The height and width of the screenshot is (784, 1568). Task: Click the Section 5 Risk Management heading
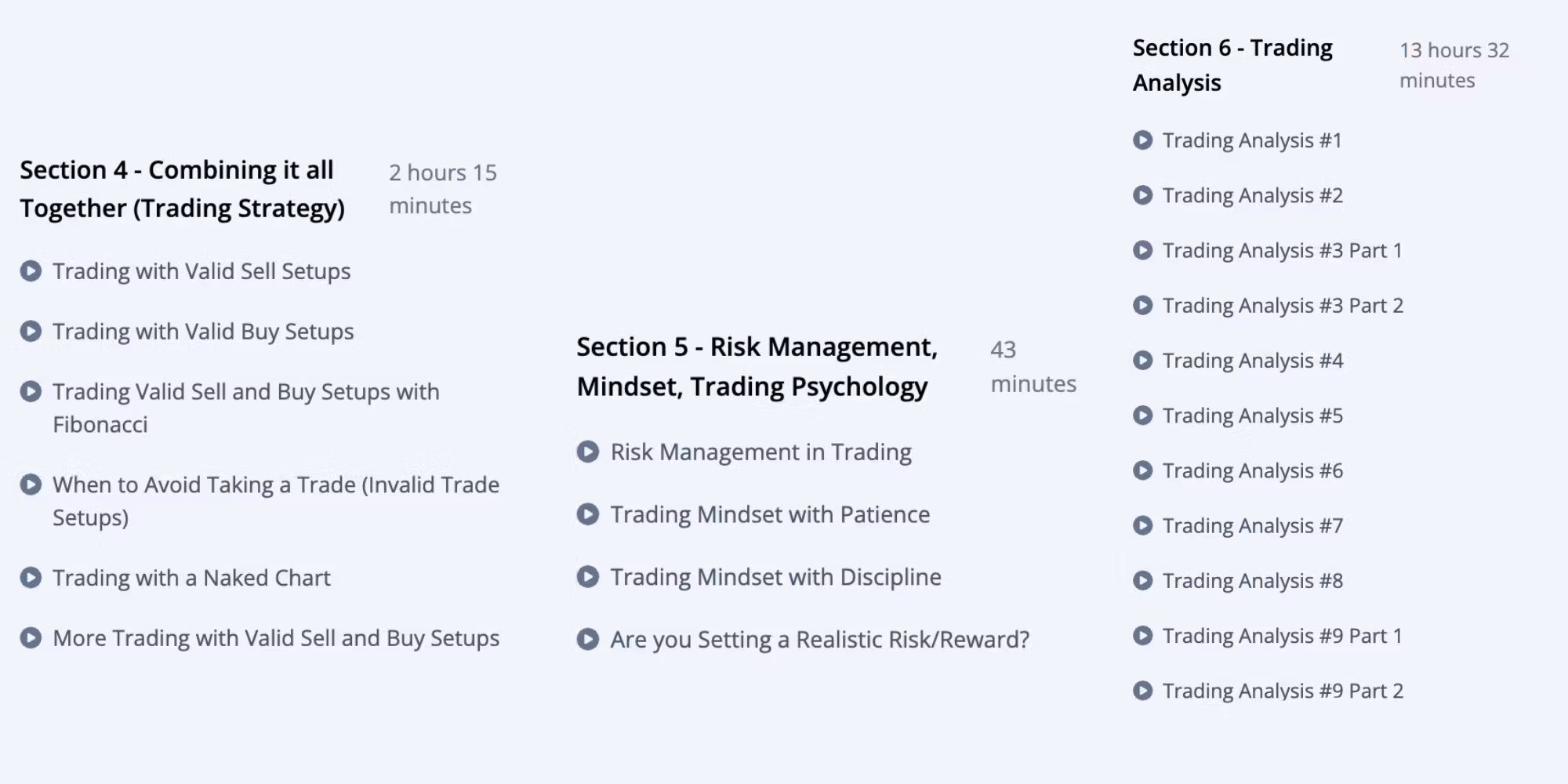click(x=757, y=366)
